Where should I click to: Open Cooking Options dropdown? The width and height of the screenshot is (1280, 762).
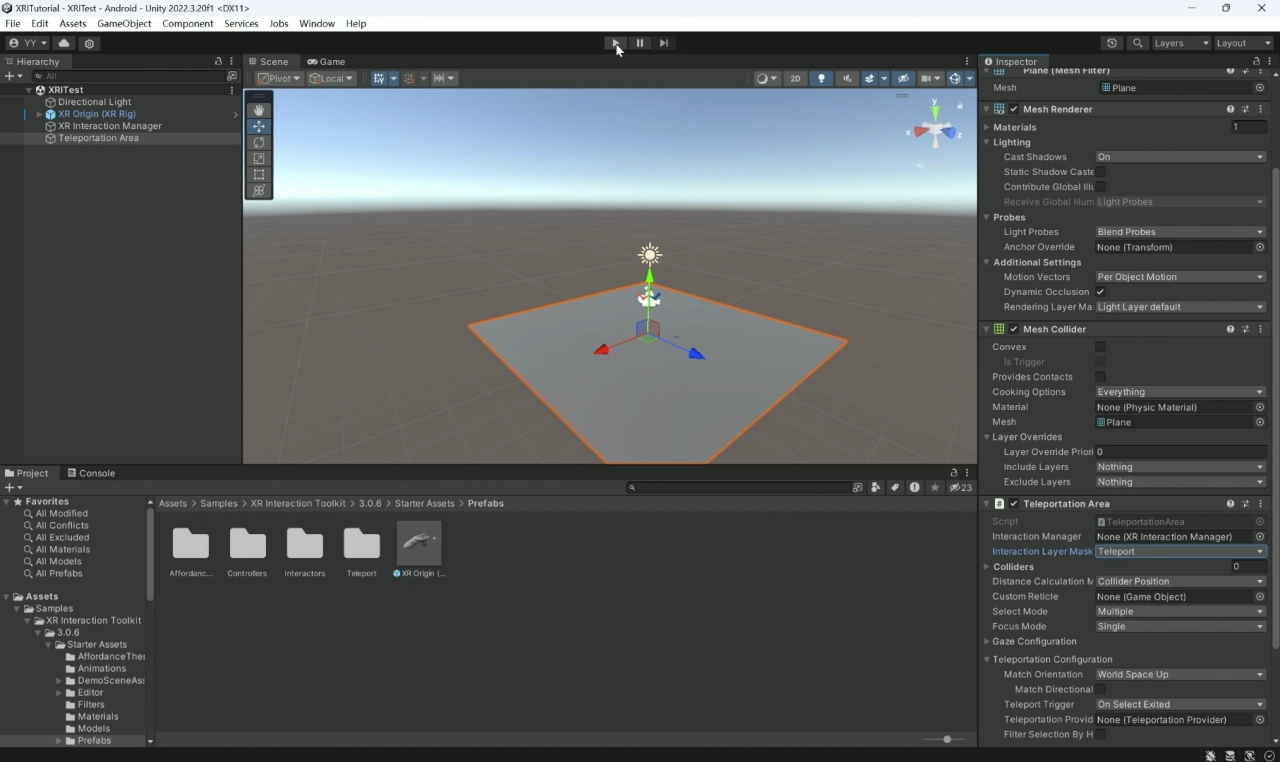pos(1180,392)
